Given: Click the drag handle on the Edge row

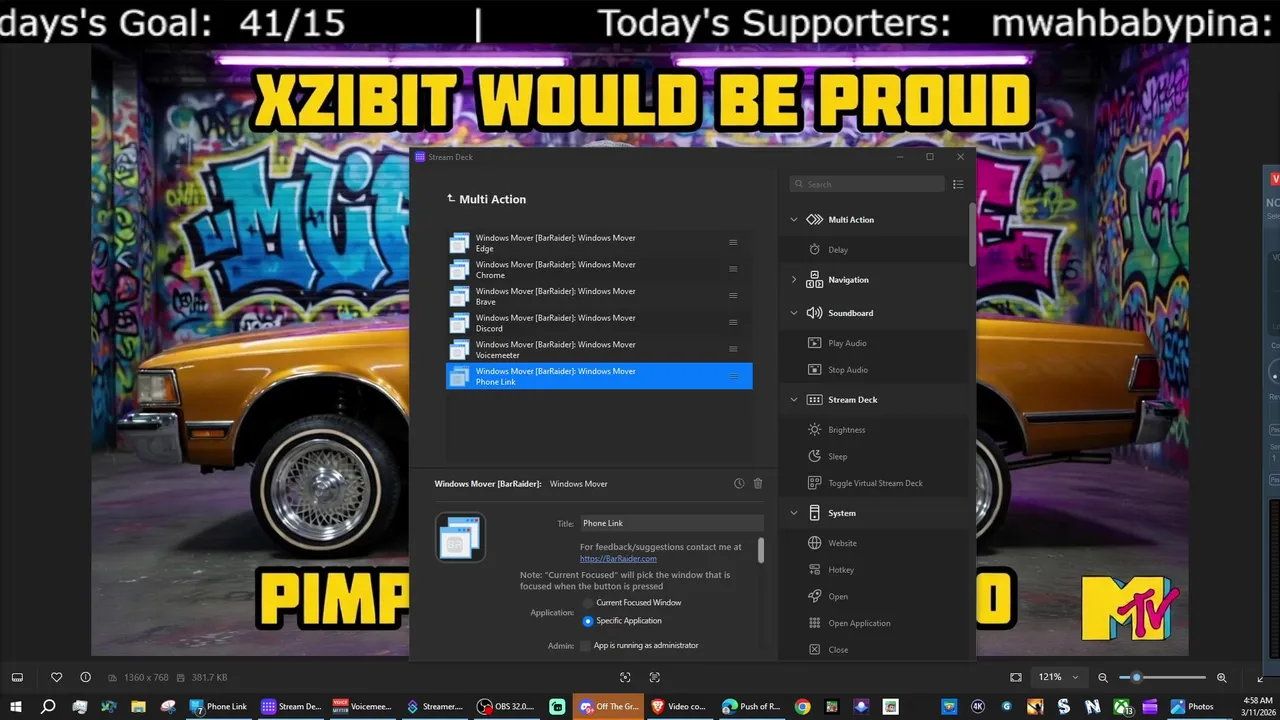Looking at the screenshot, I should 733,243.
